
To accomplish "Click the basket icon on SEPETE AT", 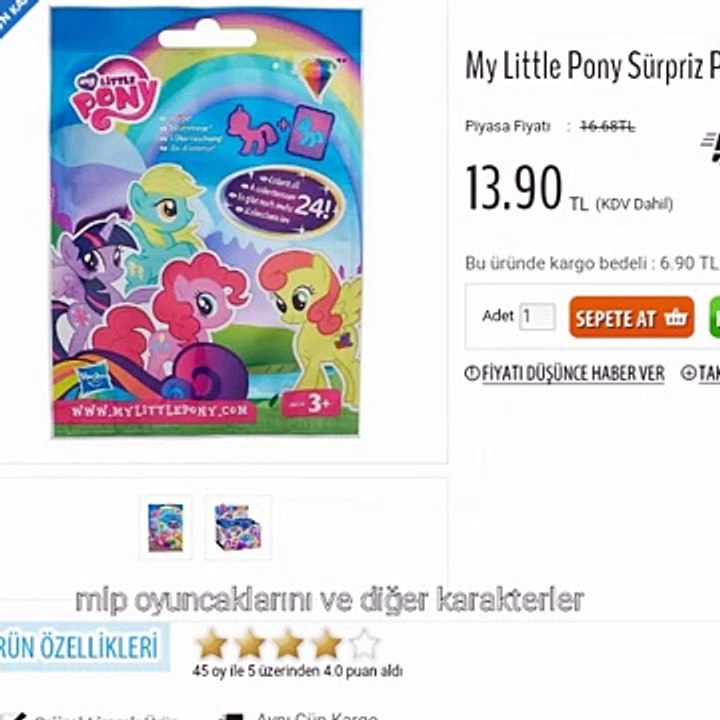I will [675, 317].
